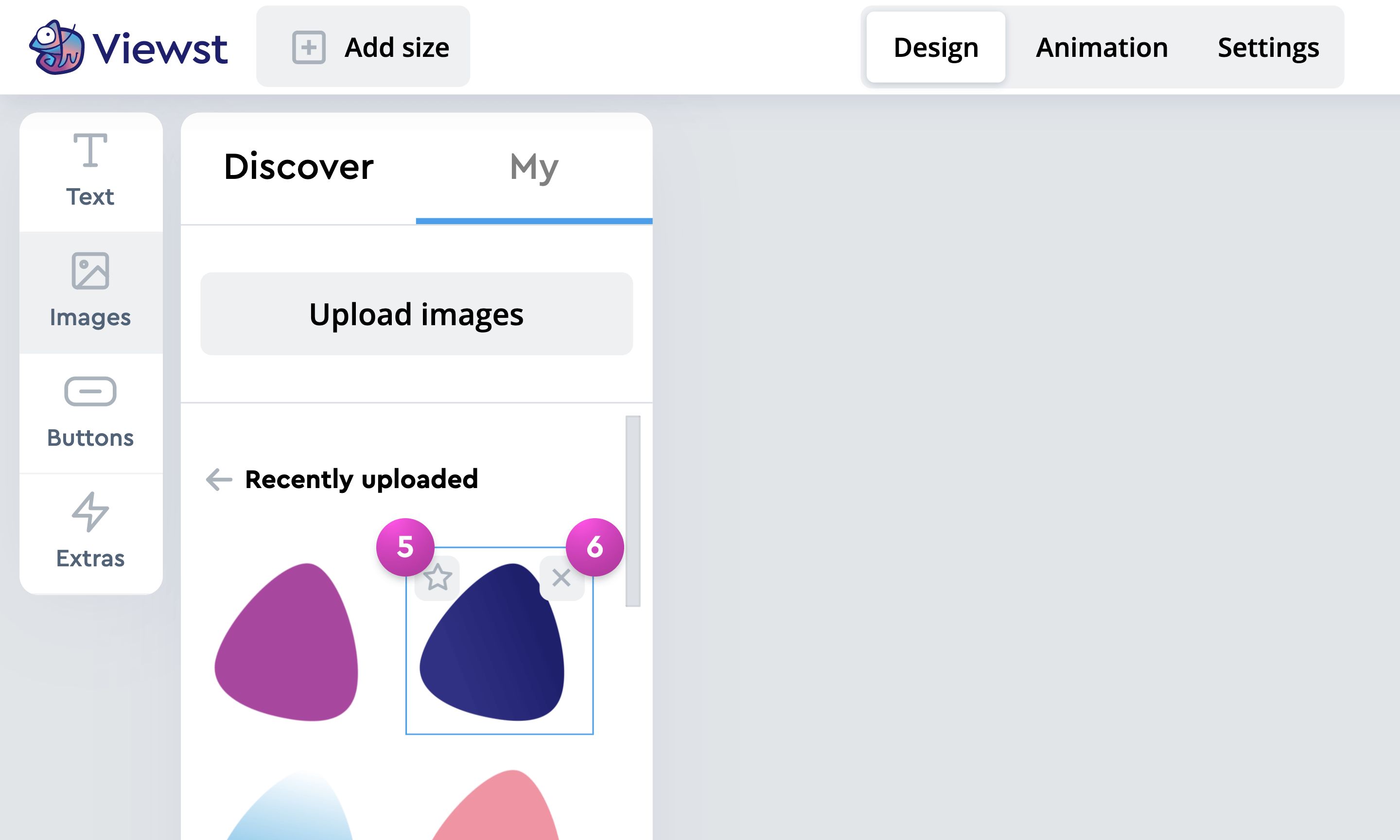The height and width of the screenshot is (840, 1400).
Task: Delete the dark blue shape with X
Action: point(561,578)
